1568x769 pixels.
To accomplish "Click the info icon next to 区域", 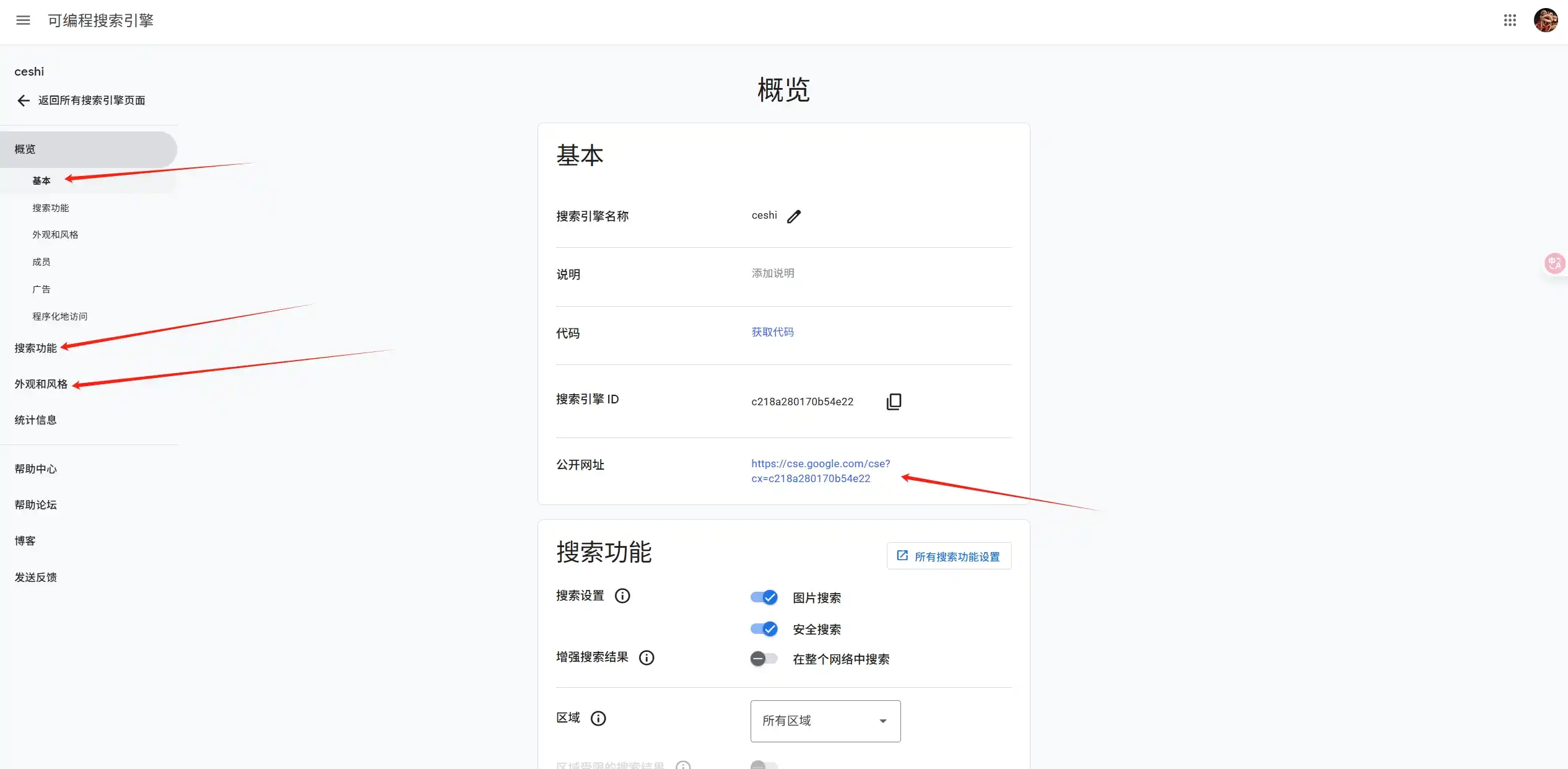I will (598, 718).
